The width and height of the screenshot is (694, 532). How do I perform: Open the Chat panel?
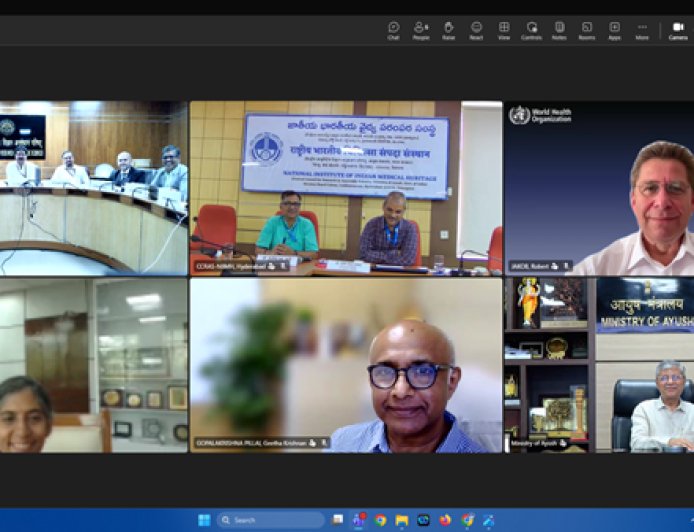click(x=393, y=31)
